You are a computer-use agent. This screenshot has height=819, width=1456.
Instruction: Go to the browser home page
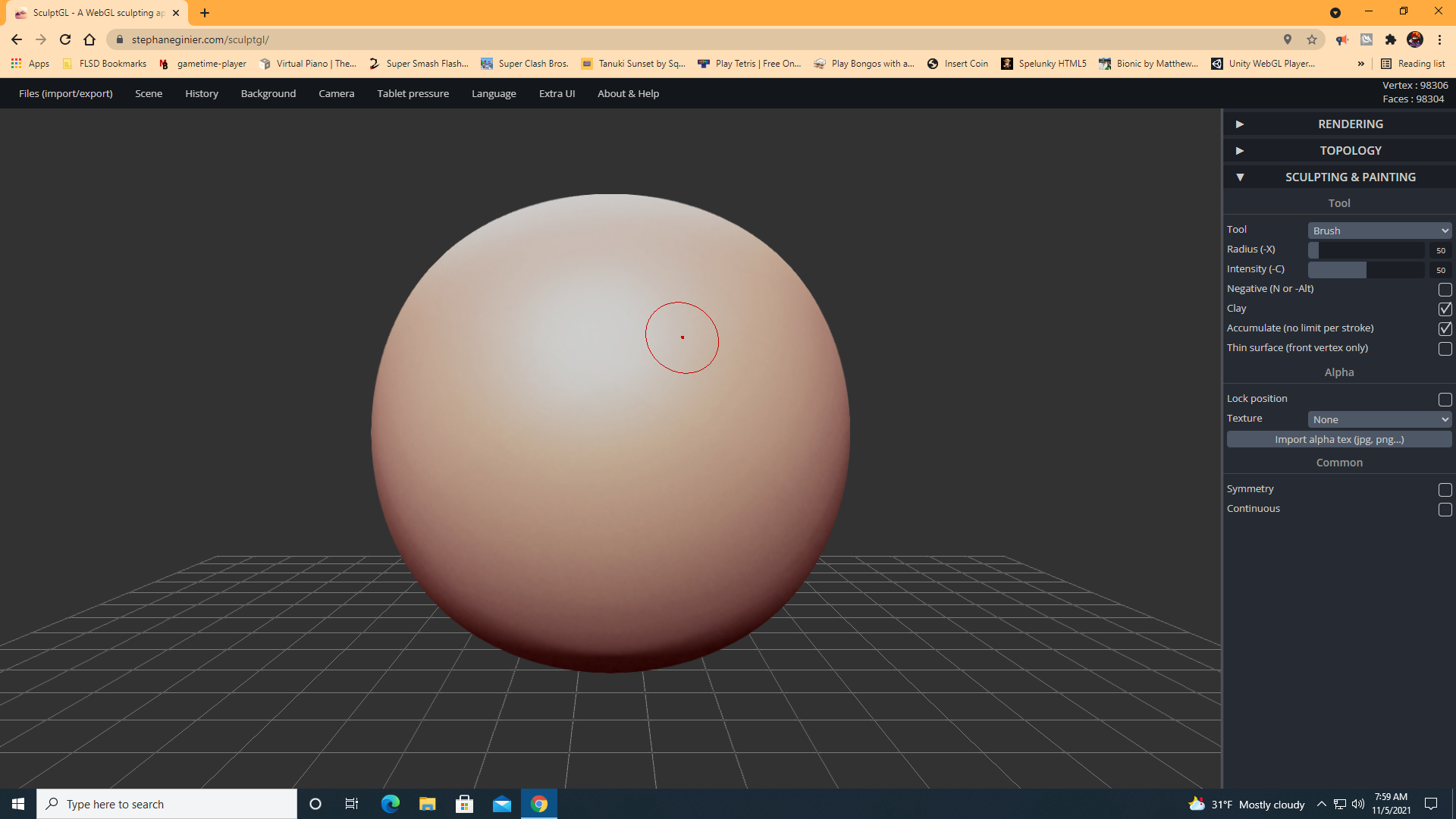click(x=89, y=39)
